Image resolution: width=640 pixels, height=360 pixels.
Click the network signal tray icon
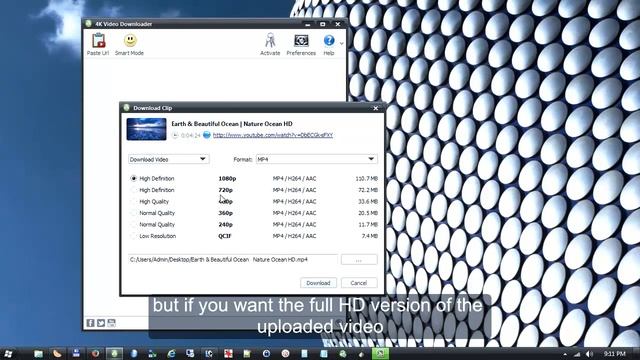click(x=577, y=354)
